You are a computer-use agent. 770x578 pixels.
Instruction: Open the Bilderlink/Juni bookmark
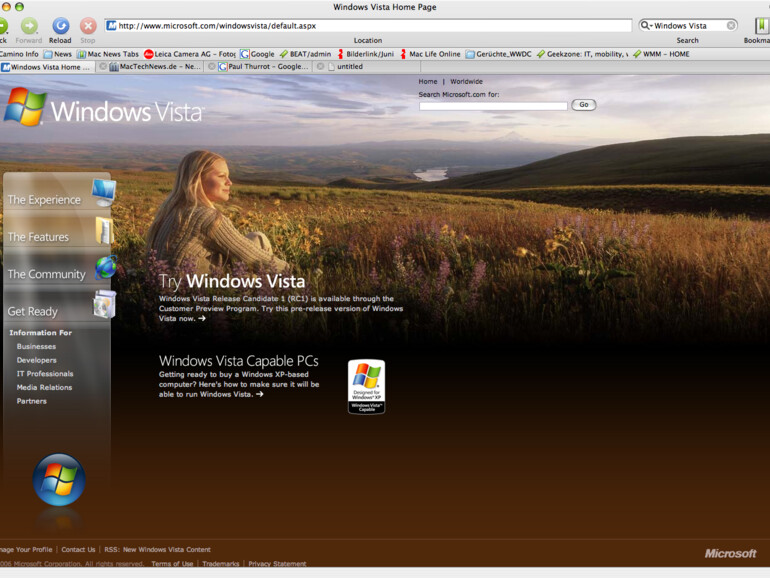click(x=365, y=54)
